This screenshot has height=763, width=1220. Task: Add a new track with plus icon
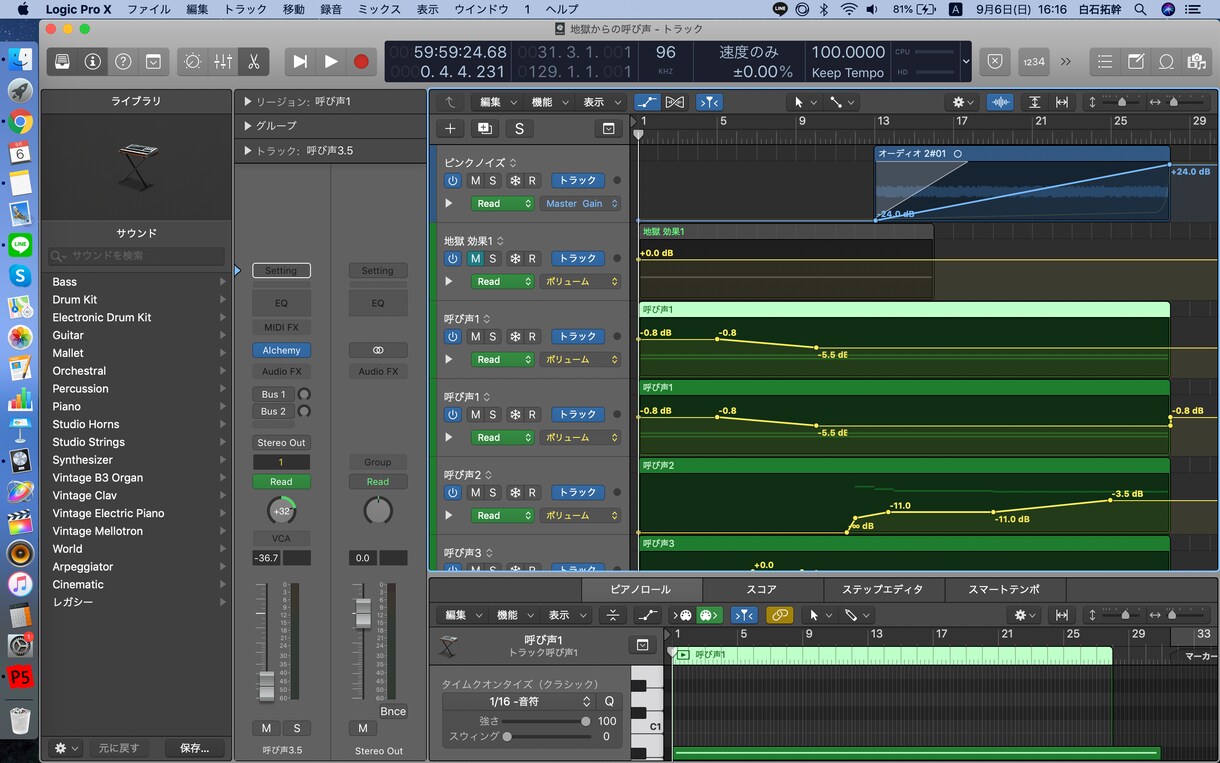click(450, 128)
